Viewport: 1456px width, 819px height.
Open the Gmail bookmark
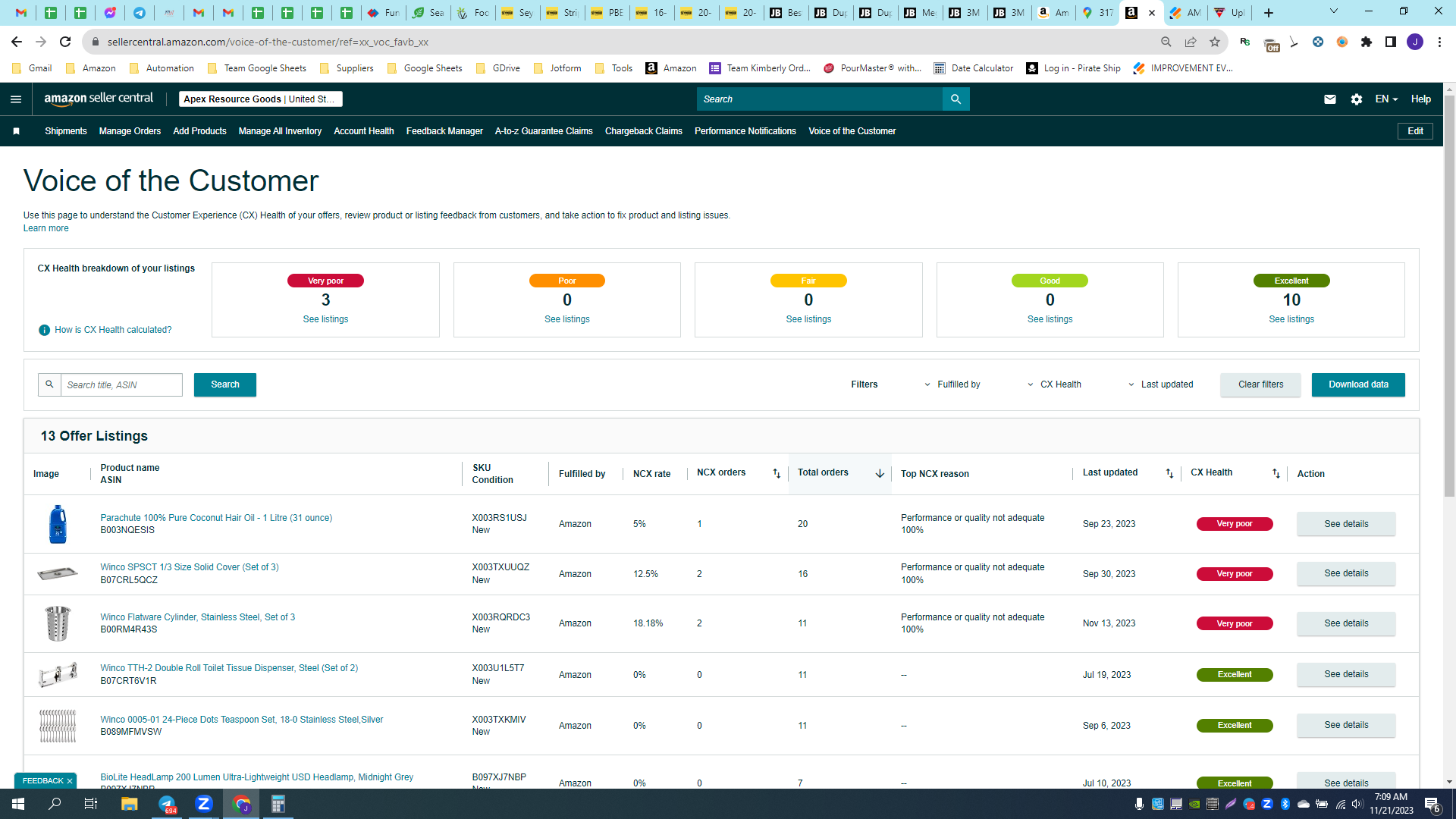tap(33, 68)
